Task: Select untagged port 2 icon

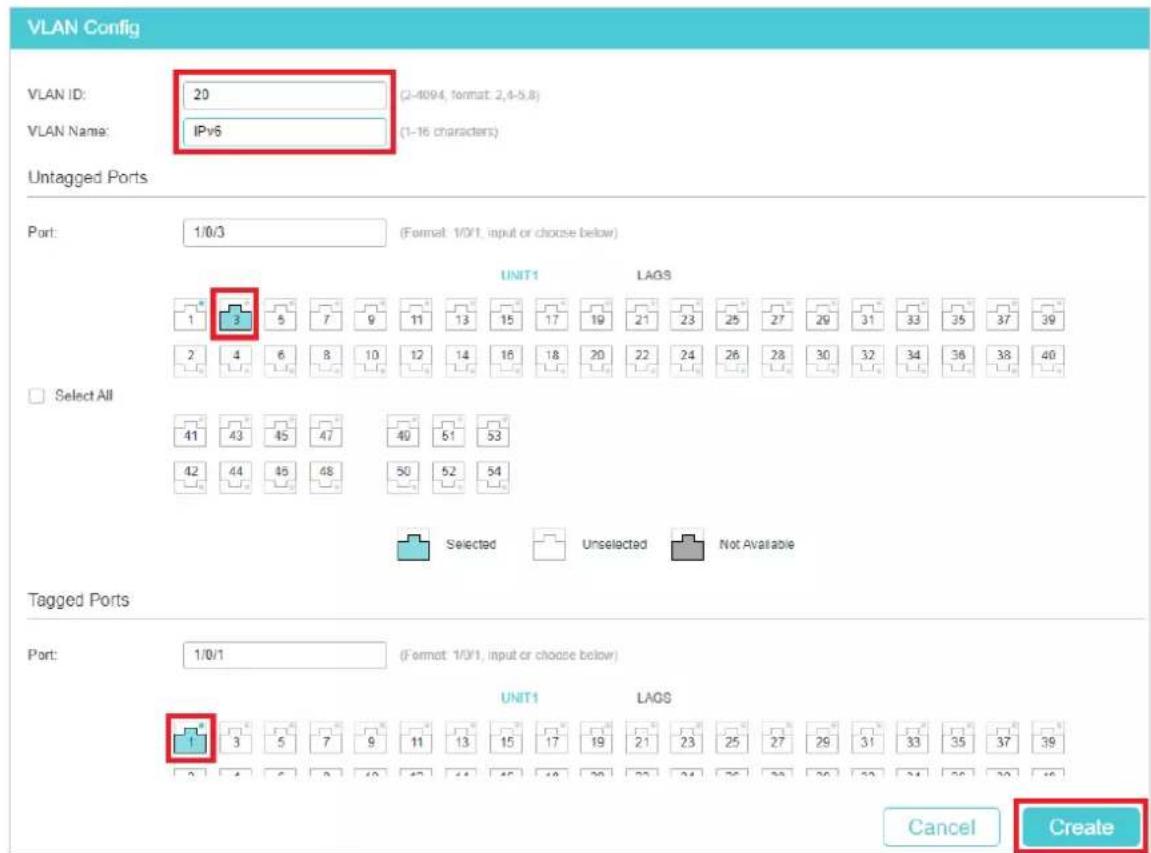Action: click(190, 360)
